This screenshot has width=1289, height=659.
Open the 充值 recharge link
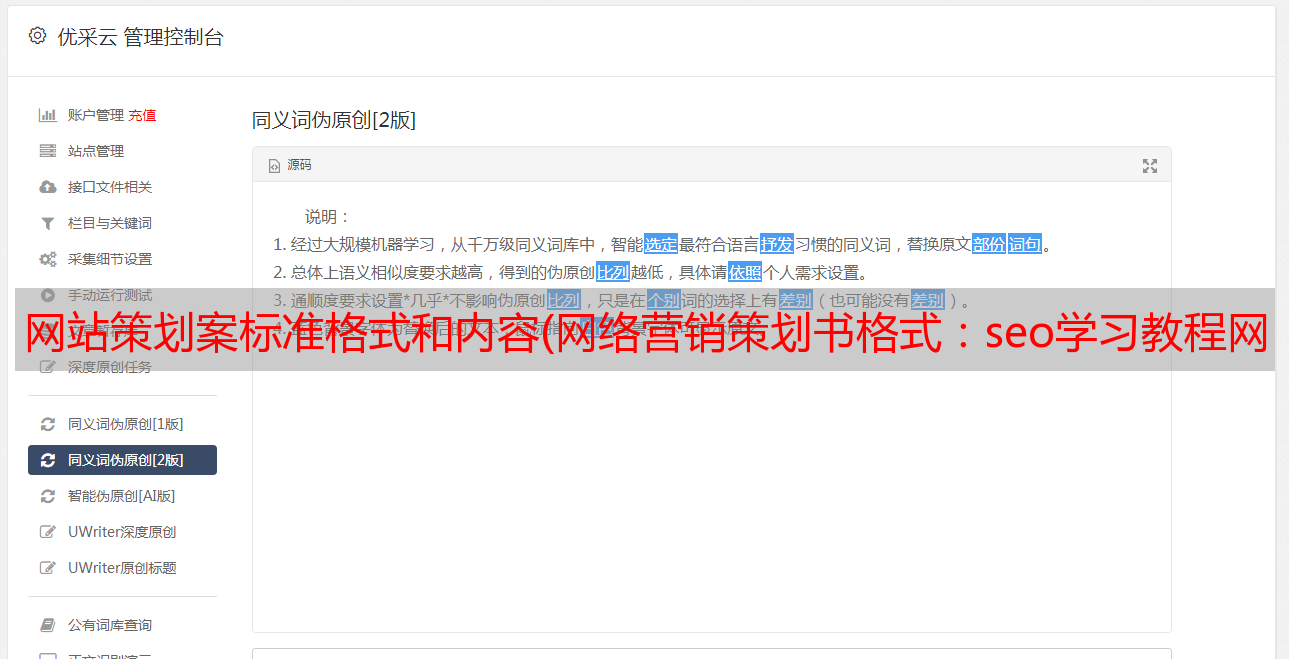point(142,115)
